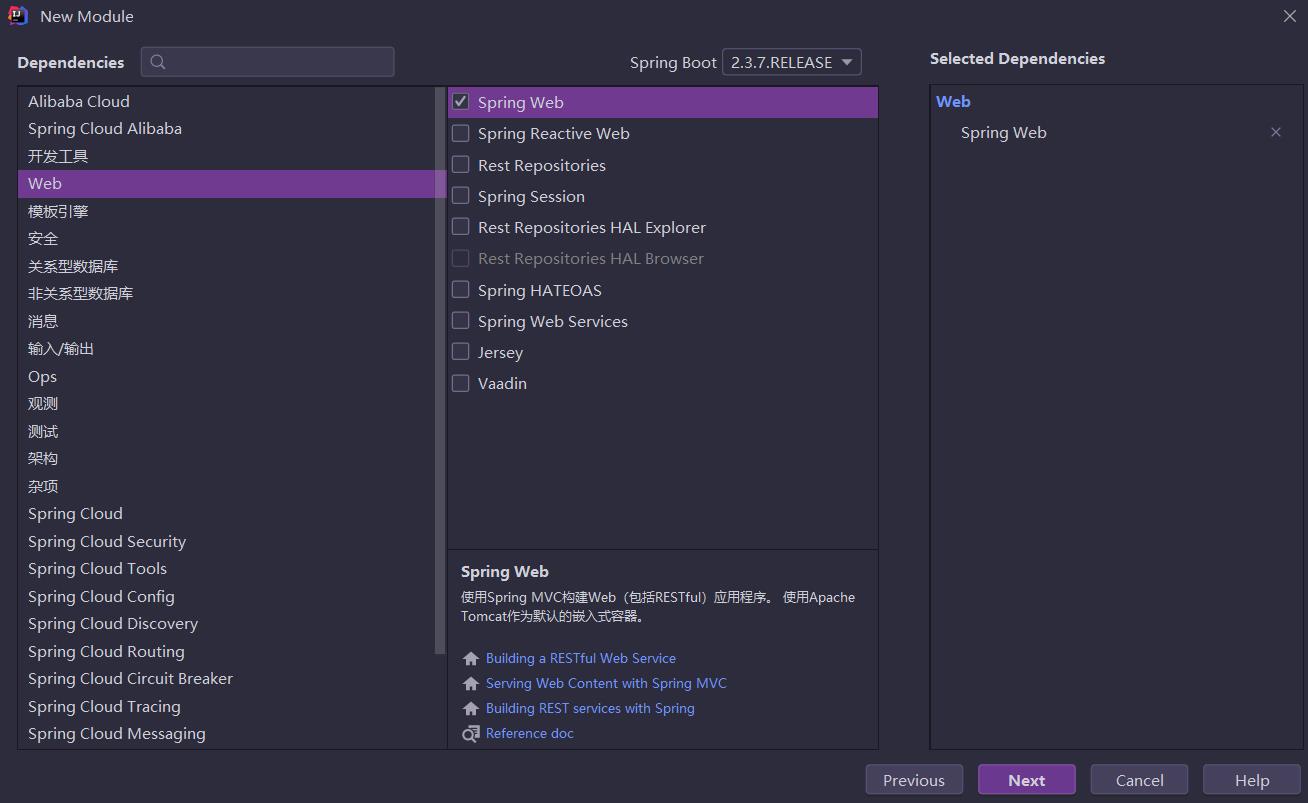Select Spring Cloud Alibaba category
The height and width of the screenshot is (803, 1308).
[226, 129]
